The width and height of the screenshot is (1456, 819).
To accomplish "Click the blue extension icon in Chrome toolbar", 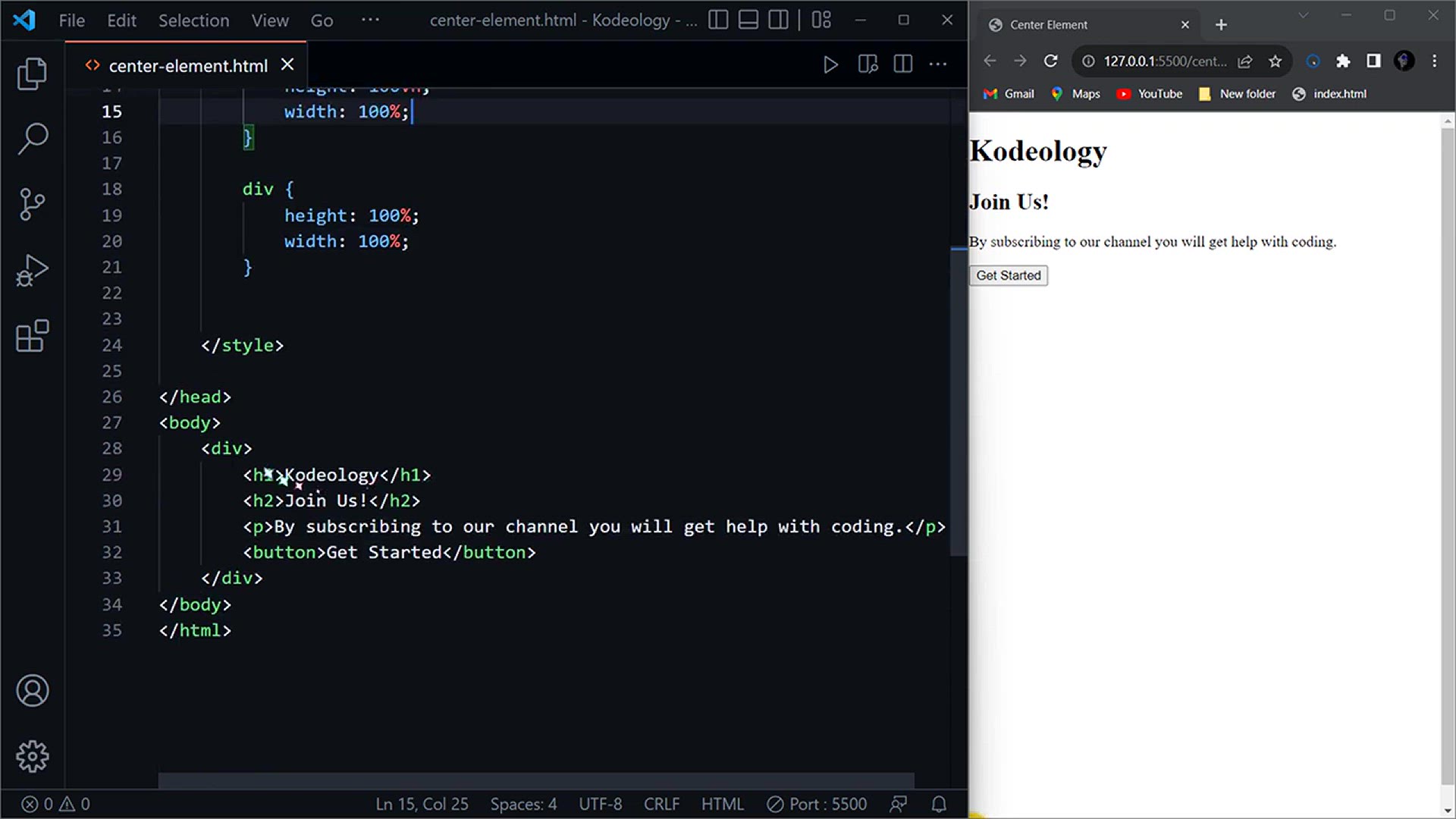I will (1313, 61).
